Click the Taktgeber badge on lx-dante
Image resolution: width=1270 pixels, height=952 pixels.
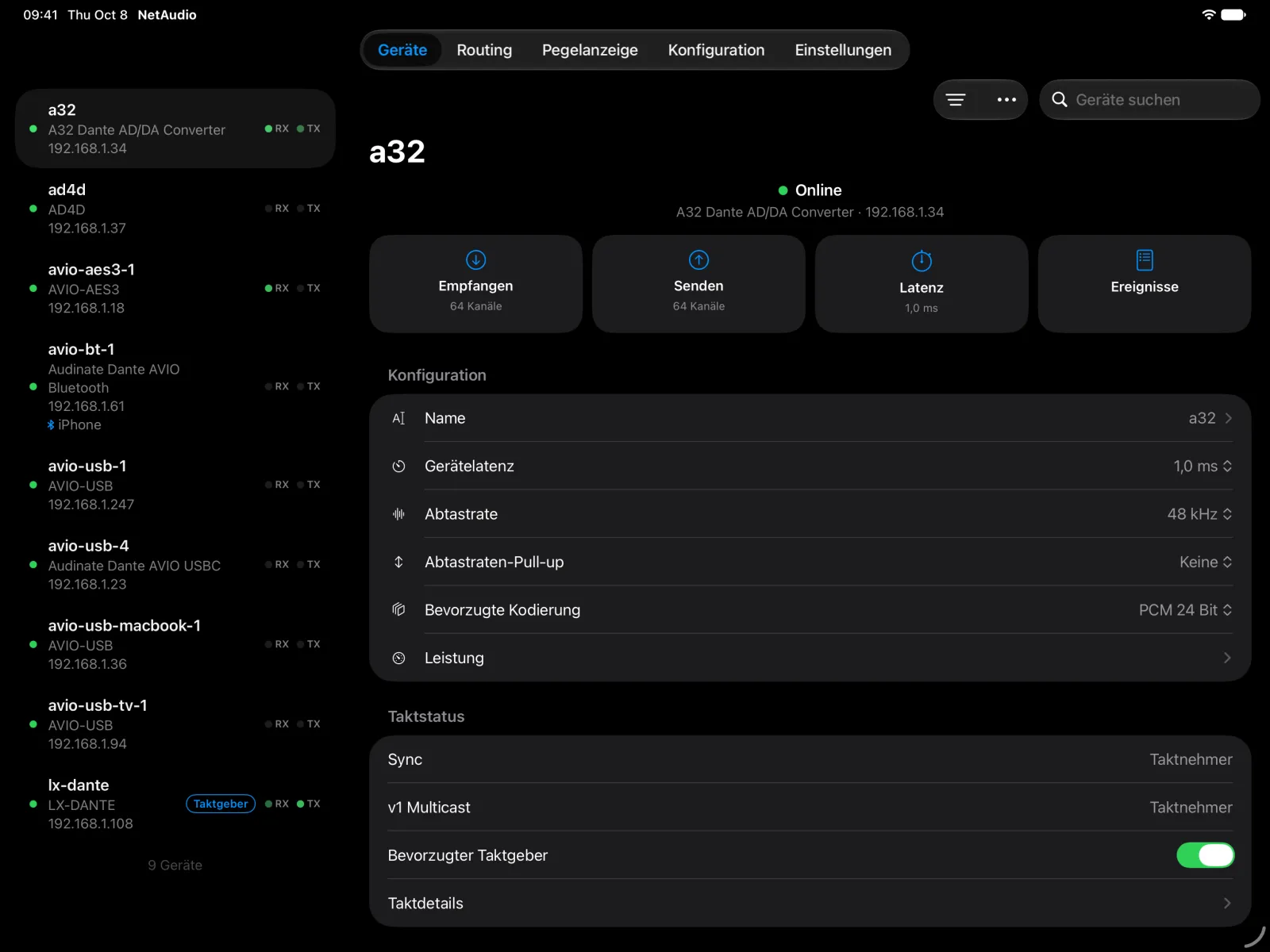(221, 804)
